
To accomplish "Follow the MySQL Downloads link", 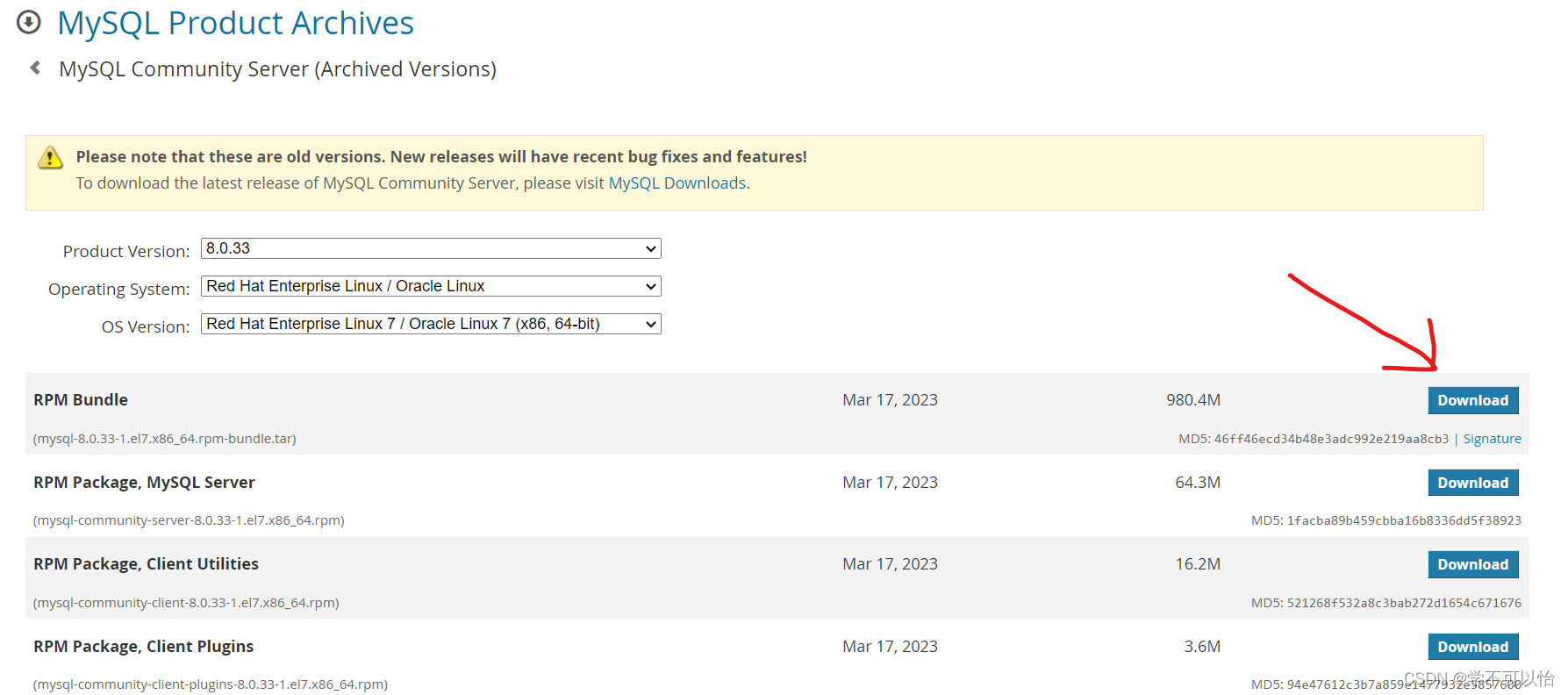I will (x=677, y=183).
